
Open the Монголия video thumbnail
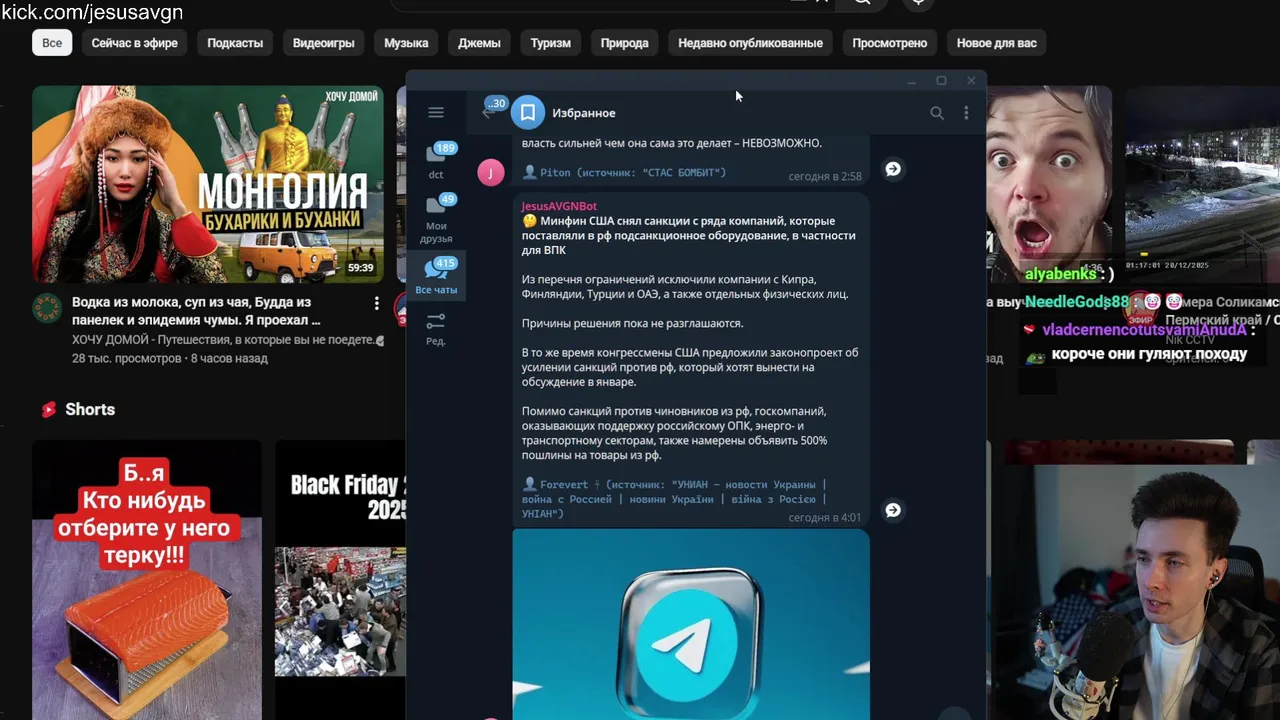[x=208, y=184]
